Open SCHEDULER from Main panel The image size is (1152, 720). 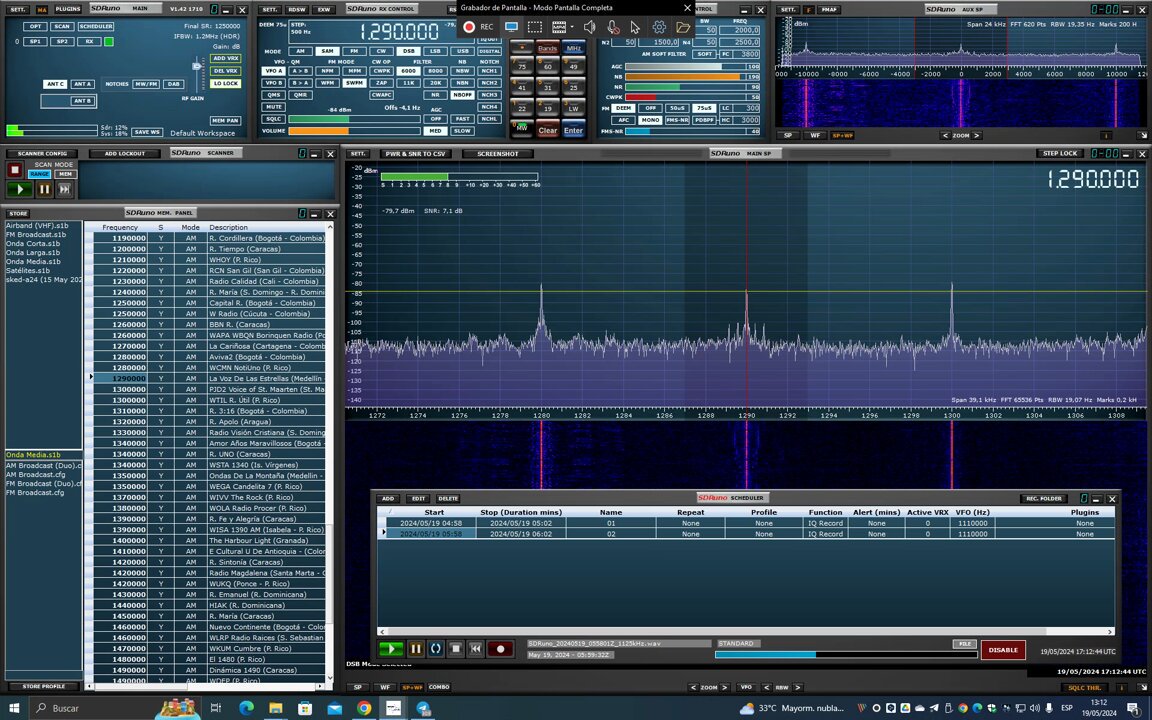96,26
